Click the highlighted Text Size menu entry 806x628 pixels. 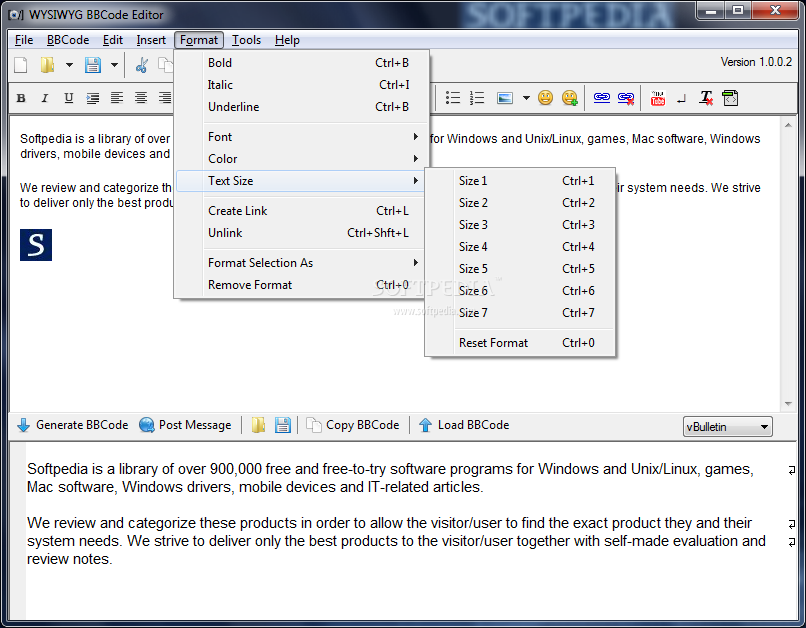tap(300, 181)
